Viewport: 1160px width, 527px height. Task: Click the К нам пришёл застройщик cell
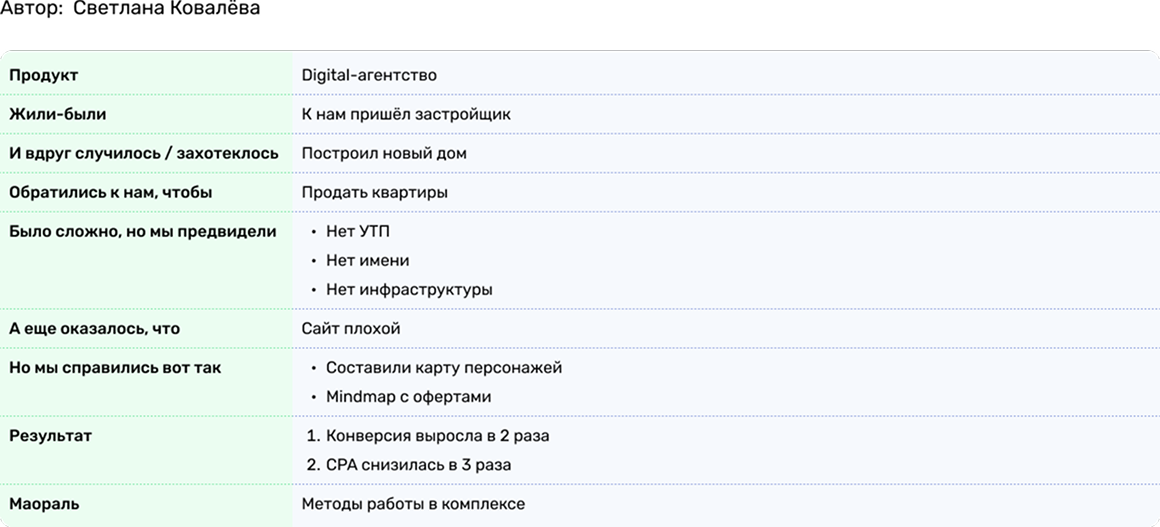[406, 114]
